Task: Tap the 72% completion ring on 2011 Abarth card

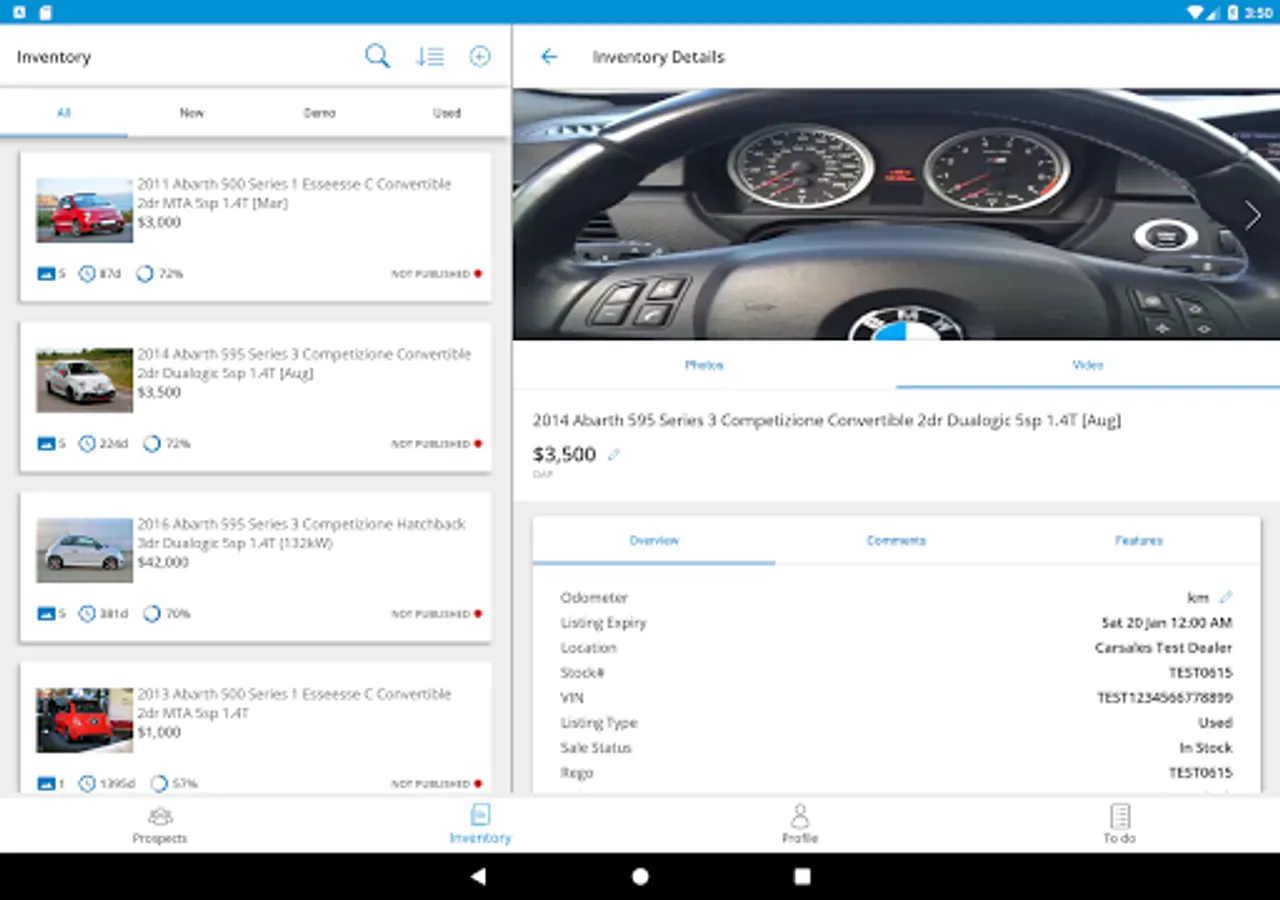Action: (x=145, y=274)
